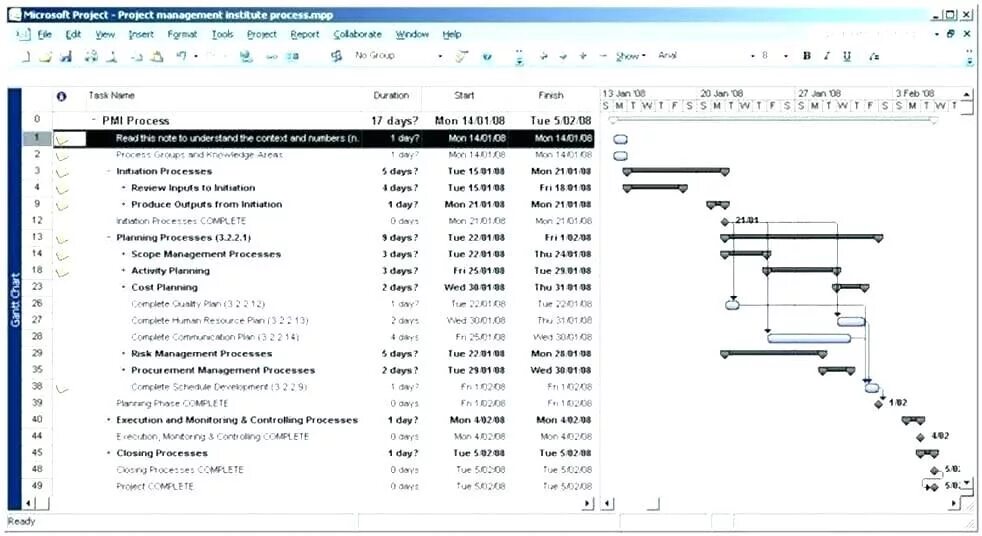The image size is (982, 536).
Task: Click the AutoFilter icon after Underline
Action: tap(874, 56)
